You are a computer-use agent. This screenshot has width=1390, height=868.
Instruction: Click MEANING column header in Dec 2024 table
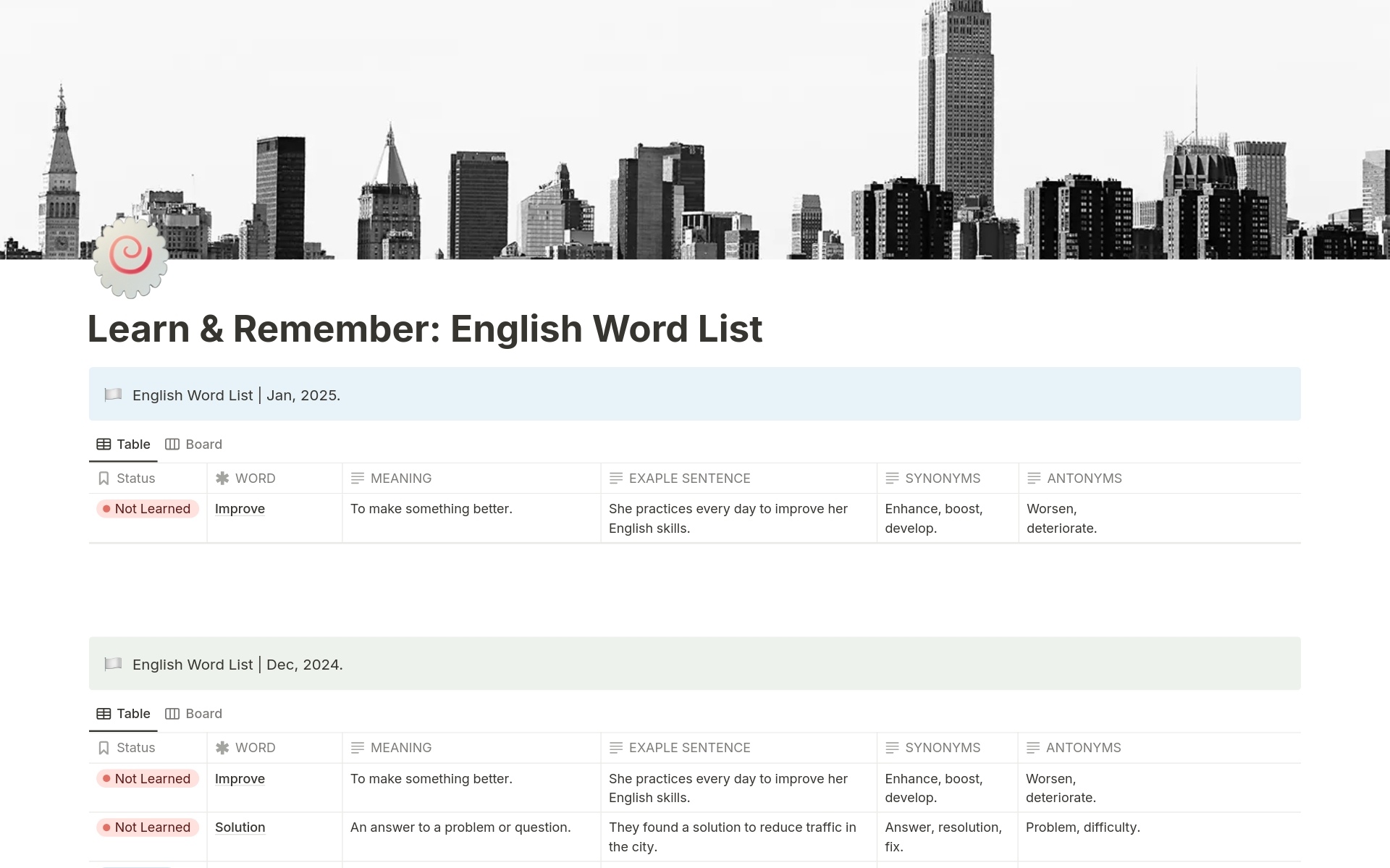pyautogui.click(x=471, y=747)
